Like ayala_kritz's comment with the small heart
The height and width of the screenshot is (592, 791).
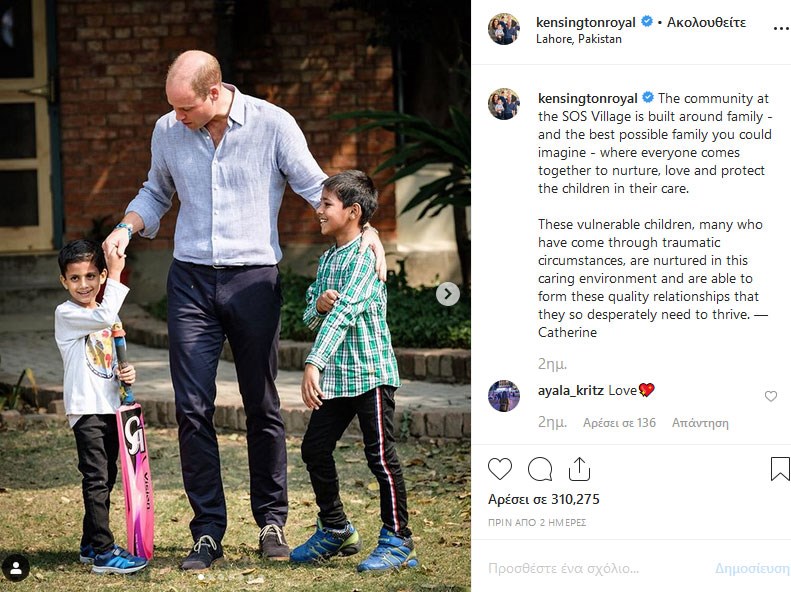[x=770, y=396]
